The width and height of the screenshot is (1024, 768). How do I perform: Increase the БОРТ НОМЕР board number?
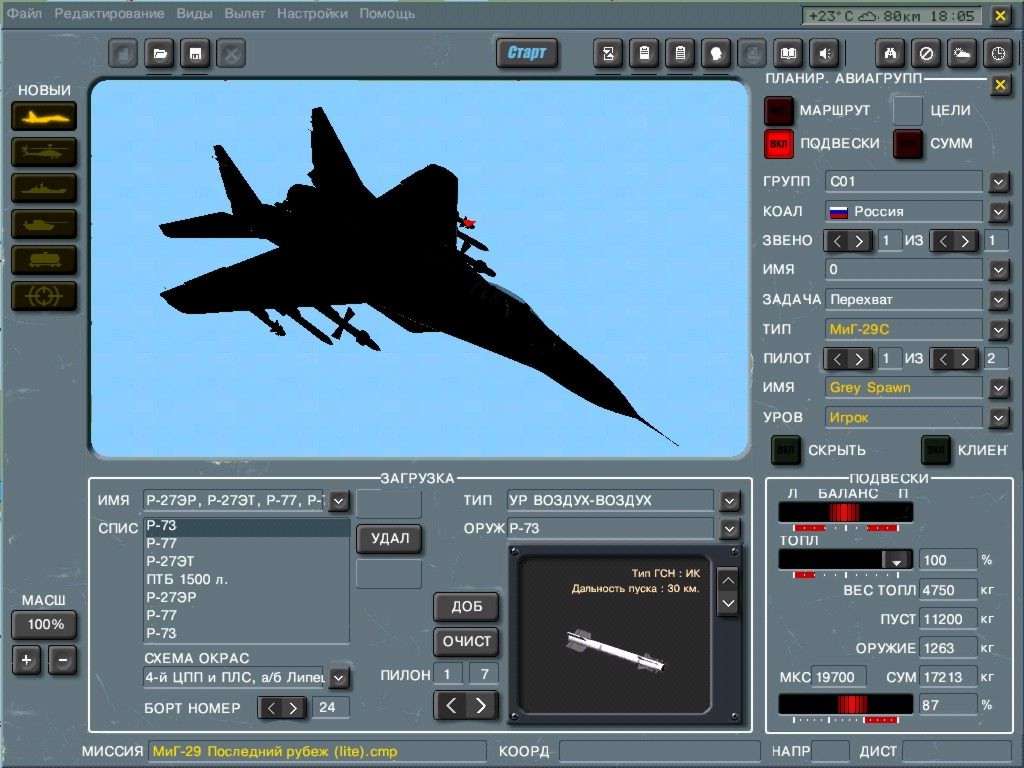(x=294, y=708)
